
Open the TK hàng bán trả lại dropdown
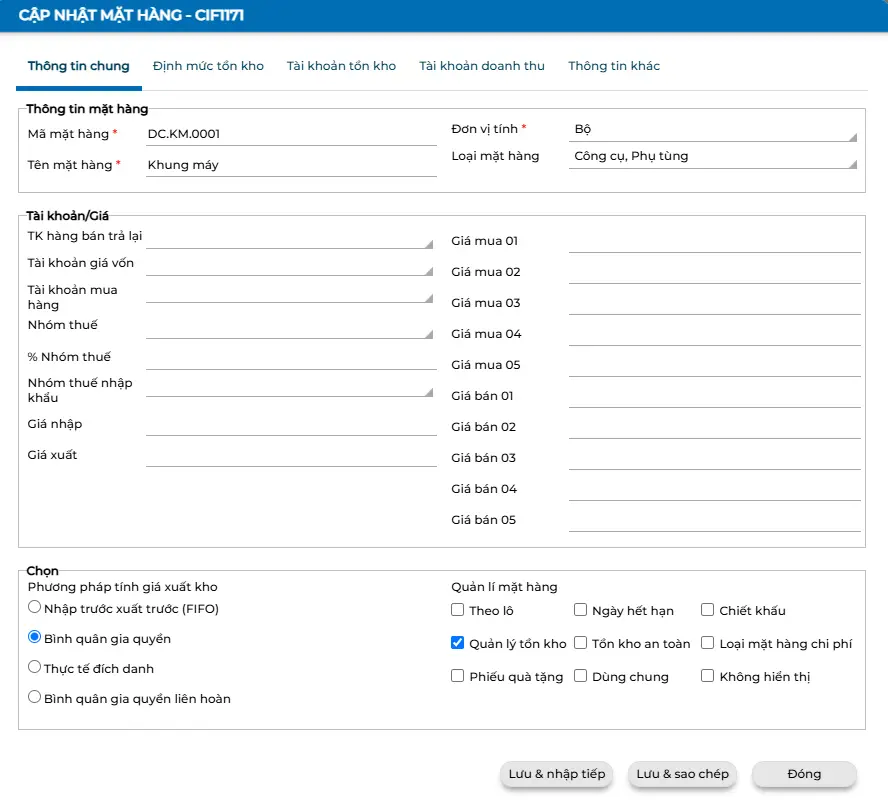point(290,237)
